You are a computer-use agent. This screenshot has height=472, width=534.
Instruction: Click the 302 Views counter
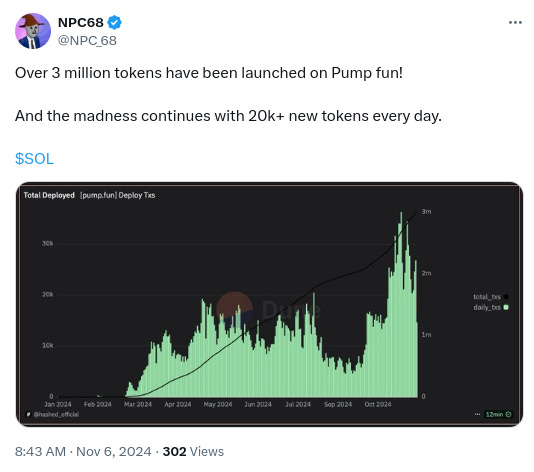[x=193, y=452]
